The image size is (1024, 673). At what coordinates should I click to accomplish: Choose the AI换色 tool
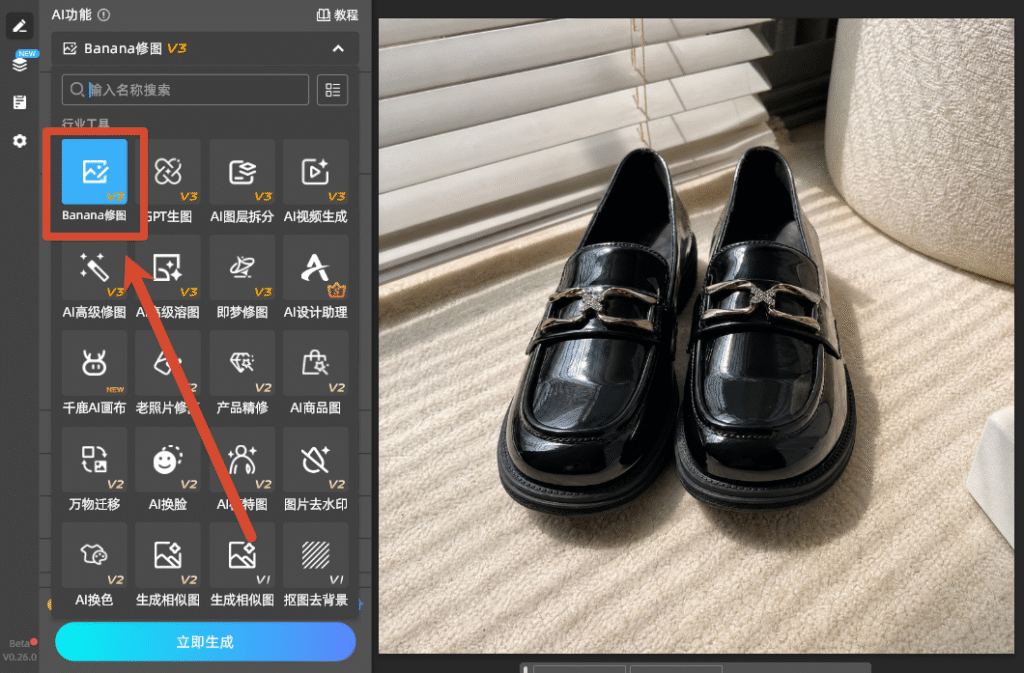tap(94, 555)
